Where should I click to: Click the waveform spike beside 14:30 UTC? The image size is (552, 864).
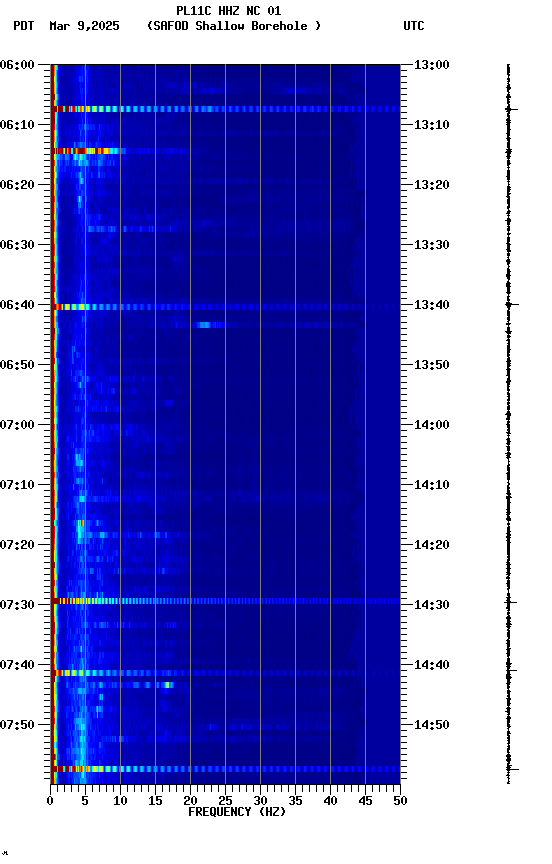[510, 602]
